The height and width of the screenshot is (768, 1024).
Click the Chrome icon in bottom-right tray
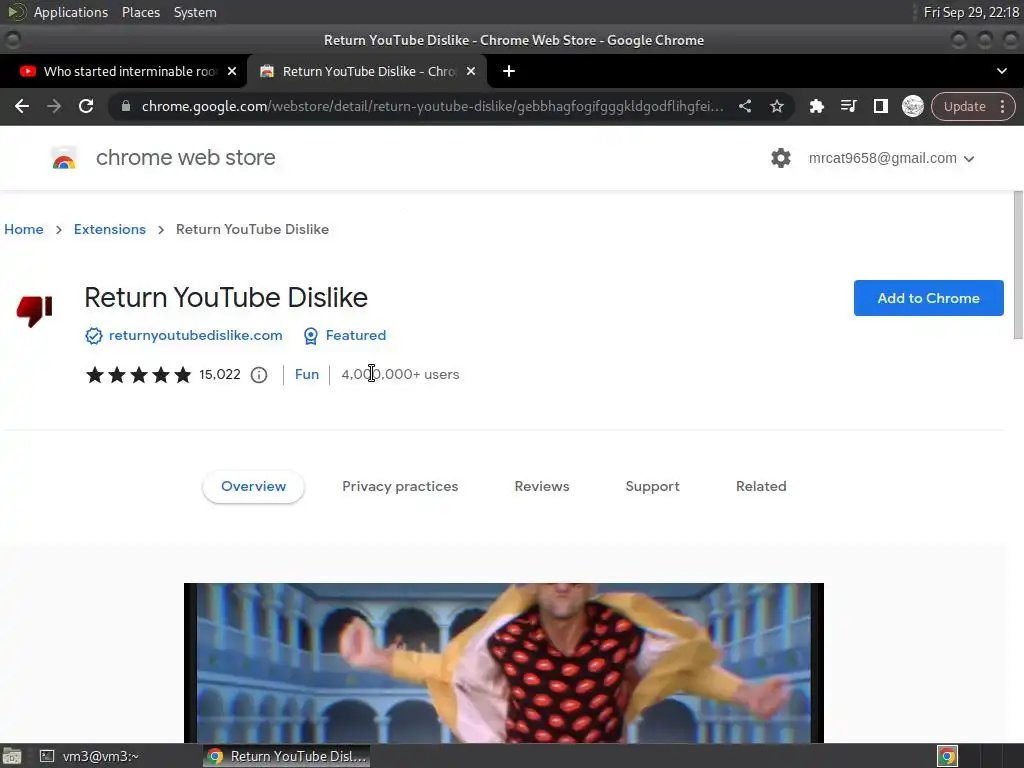coord(947,756)
